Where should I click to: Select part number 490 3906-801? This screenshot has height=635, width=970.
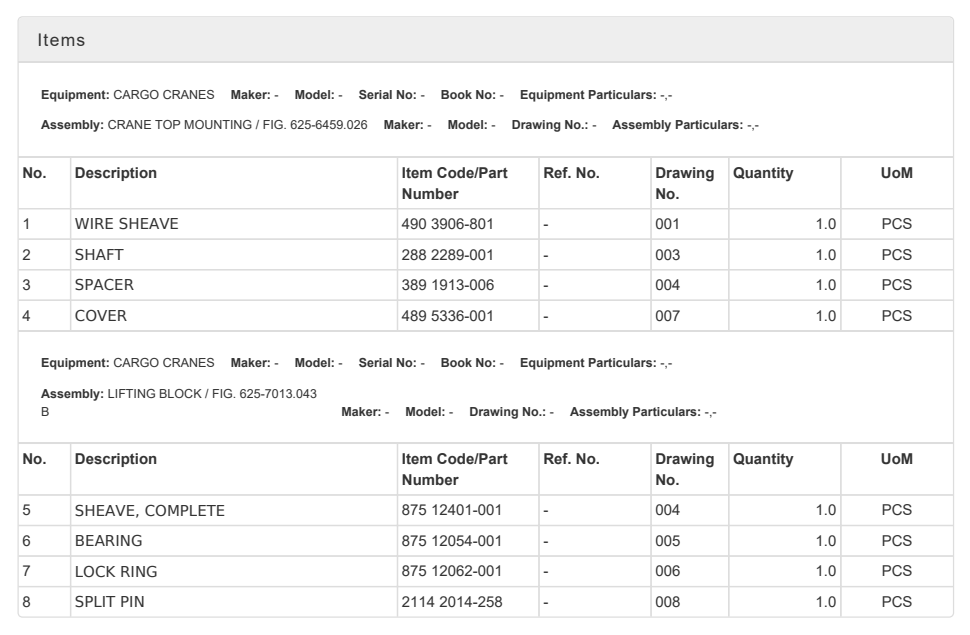(x=447, y=224)
